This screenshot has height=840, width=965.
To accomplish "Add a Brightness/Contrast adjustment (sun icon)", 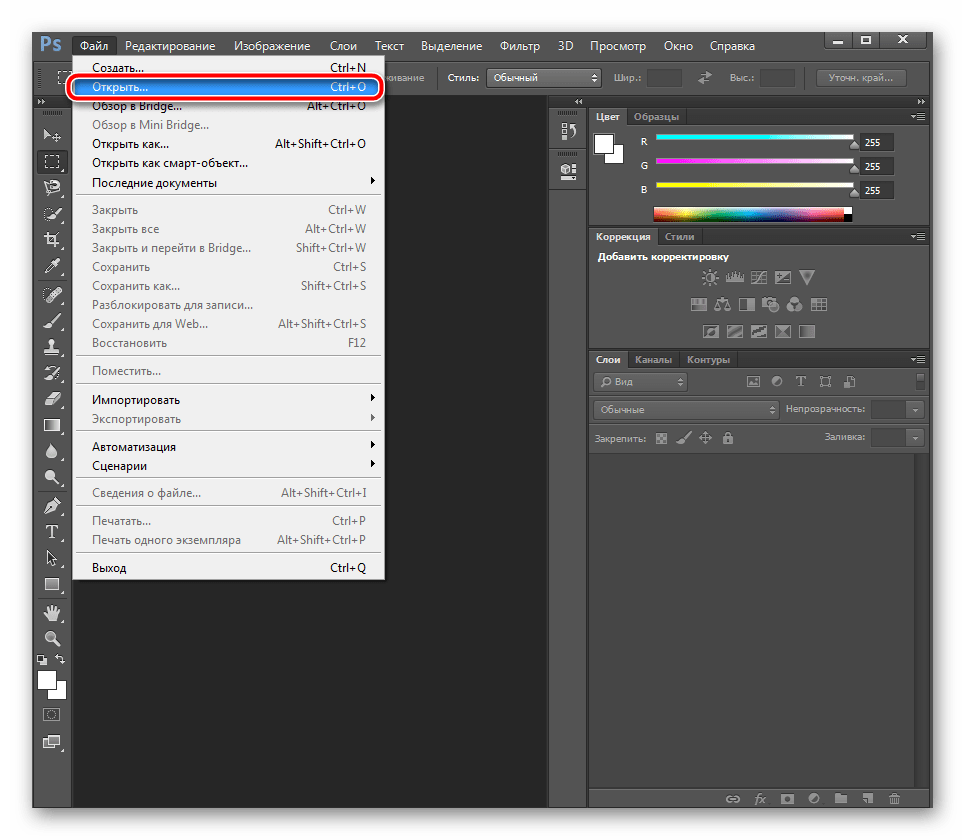I will [x=710, y=278].
